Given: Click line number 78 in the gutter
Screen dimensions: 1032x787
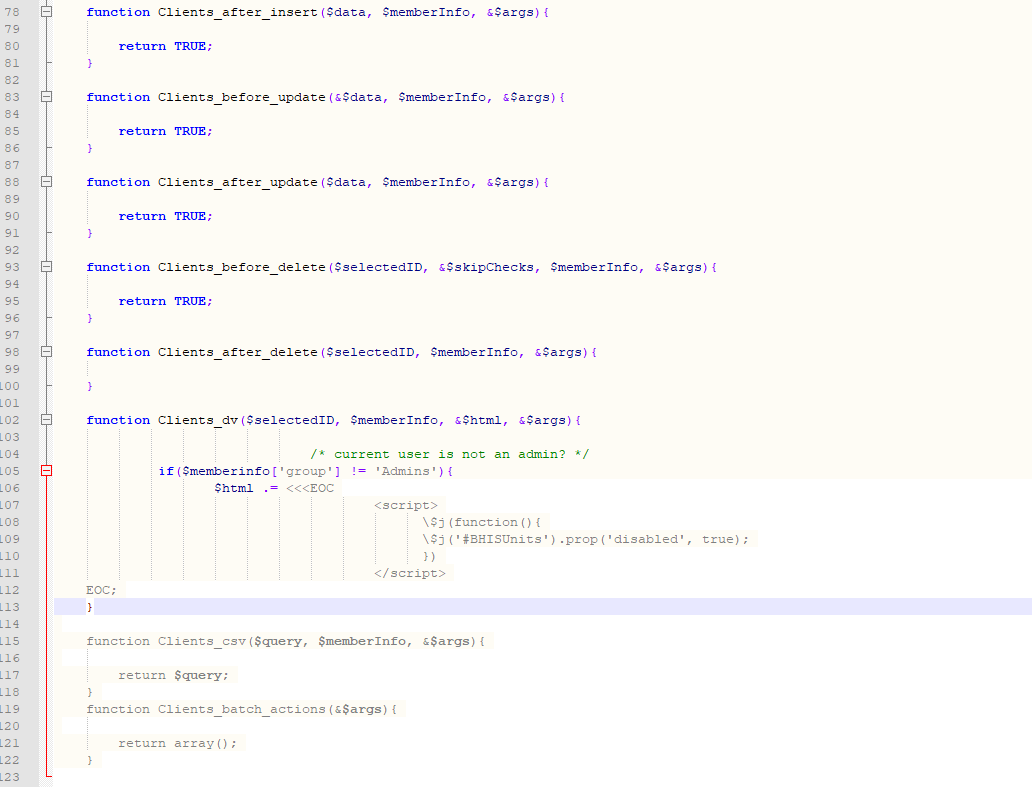Looking at the screenshot, I should (x=12, y=12).
